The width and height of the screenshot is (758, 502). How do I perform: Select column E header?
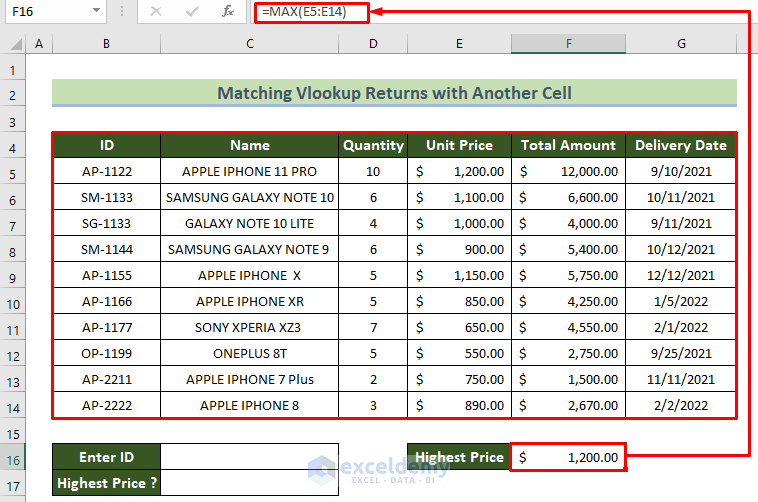(459, 44)
